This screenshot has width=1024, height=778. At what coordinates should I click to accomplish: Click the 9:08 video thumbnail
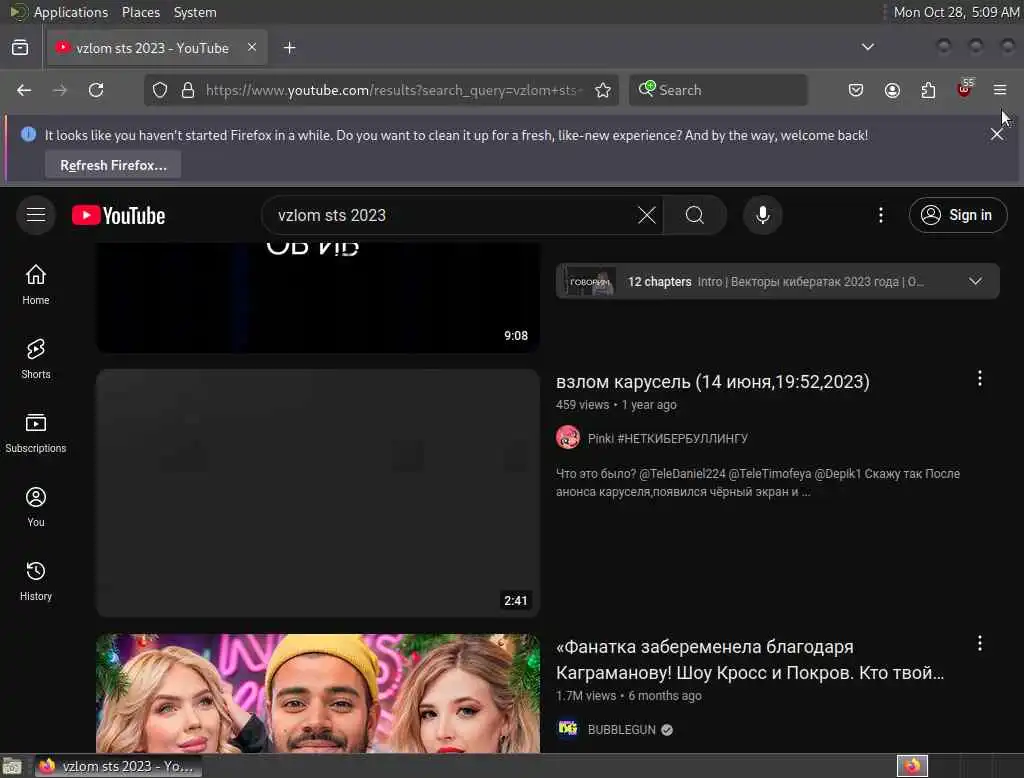click(318, 298)
